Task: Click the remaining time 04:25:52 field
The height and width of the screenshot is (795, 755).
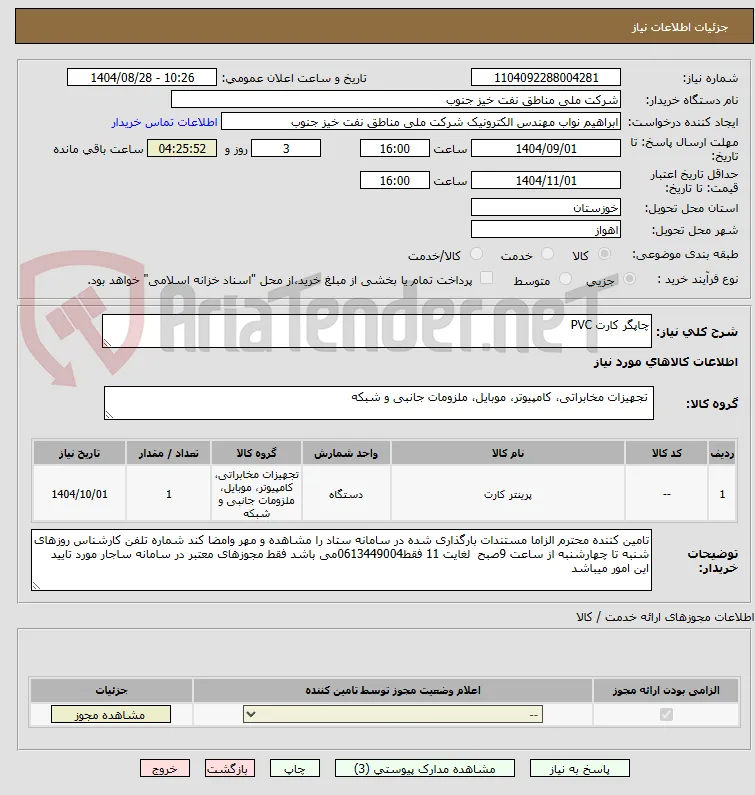Action: [x=182, y=149]
